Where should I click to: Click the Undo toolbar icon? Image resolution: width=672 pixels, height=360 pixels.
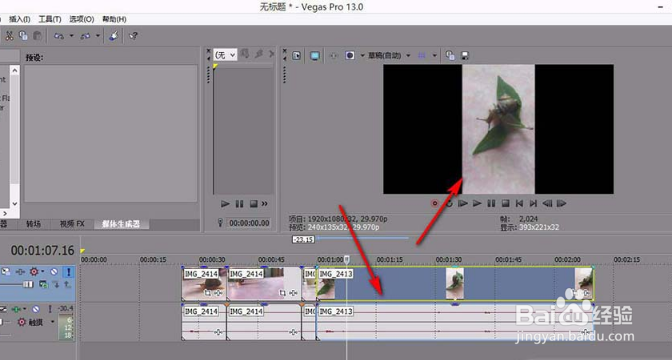click(59, 36)
